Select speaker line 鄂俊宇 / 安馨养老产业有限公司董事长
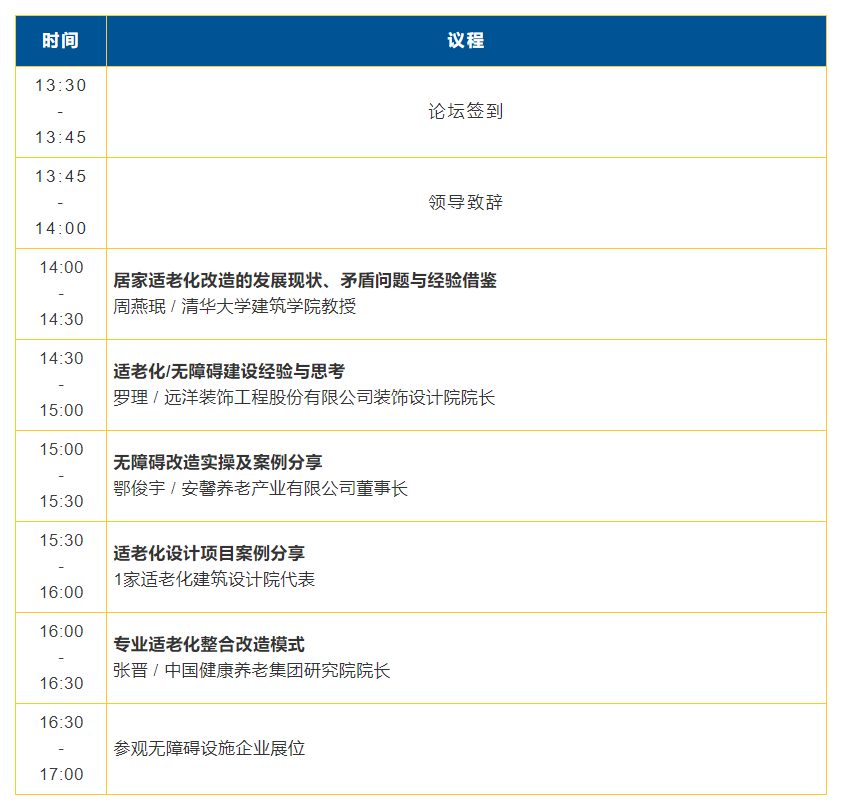Screen dimensions: 843x810 coord(261,489)
